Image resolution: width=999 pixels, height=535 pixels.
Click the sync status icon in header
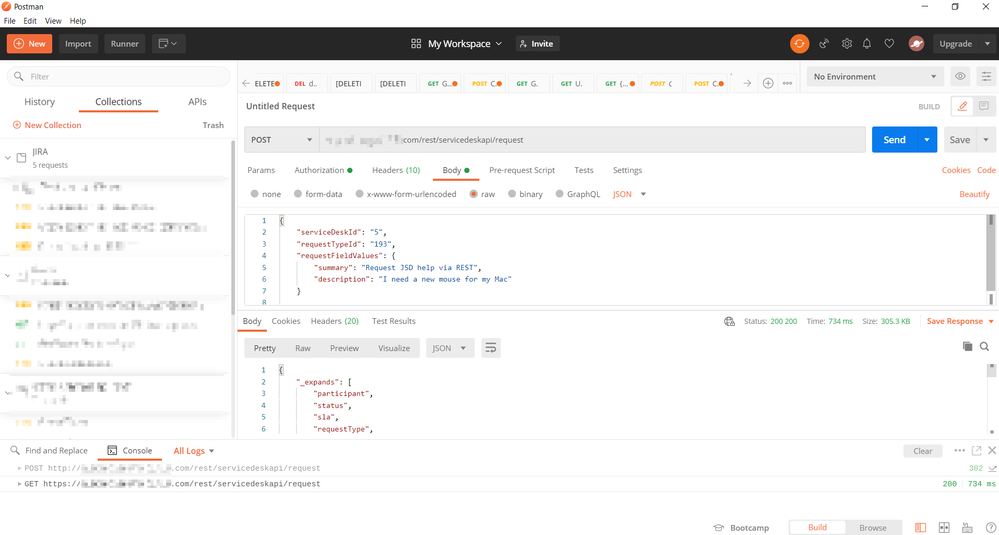tap(799, 43)
